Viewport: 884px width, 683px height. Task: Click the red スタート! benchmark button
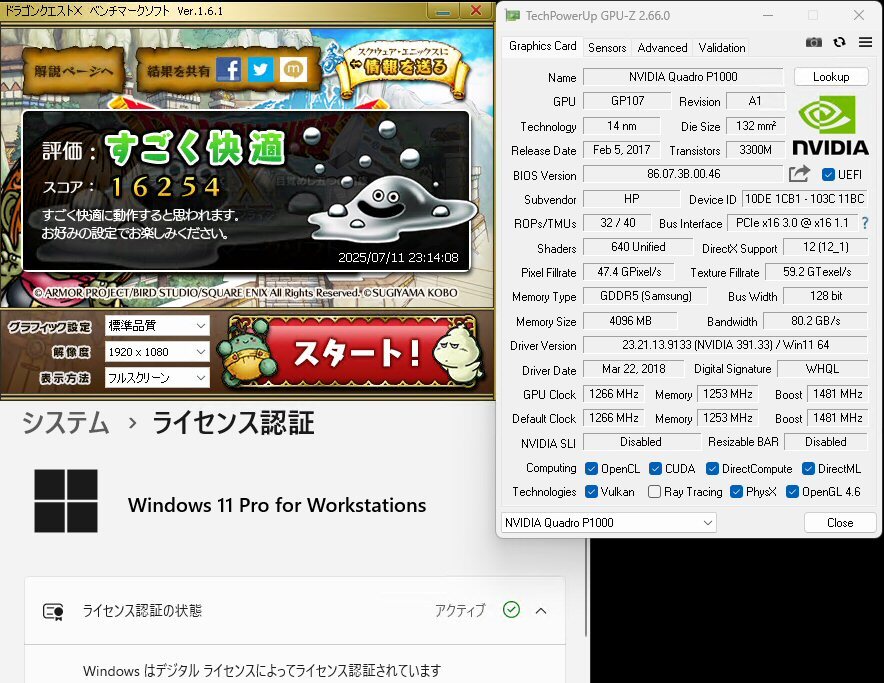[x=354, y=352]
